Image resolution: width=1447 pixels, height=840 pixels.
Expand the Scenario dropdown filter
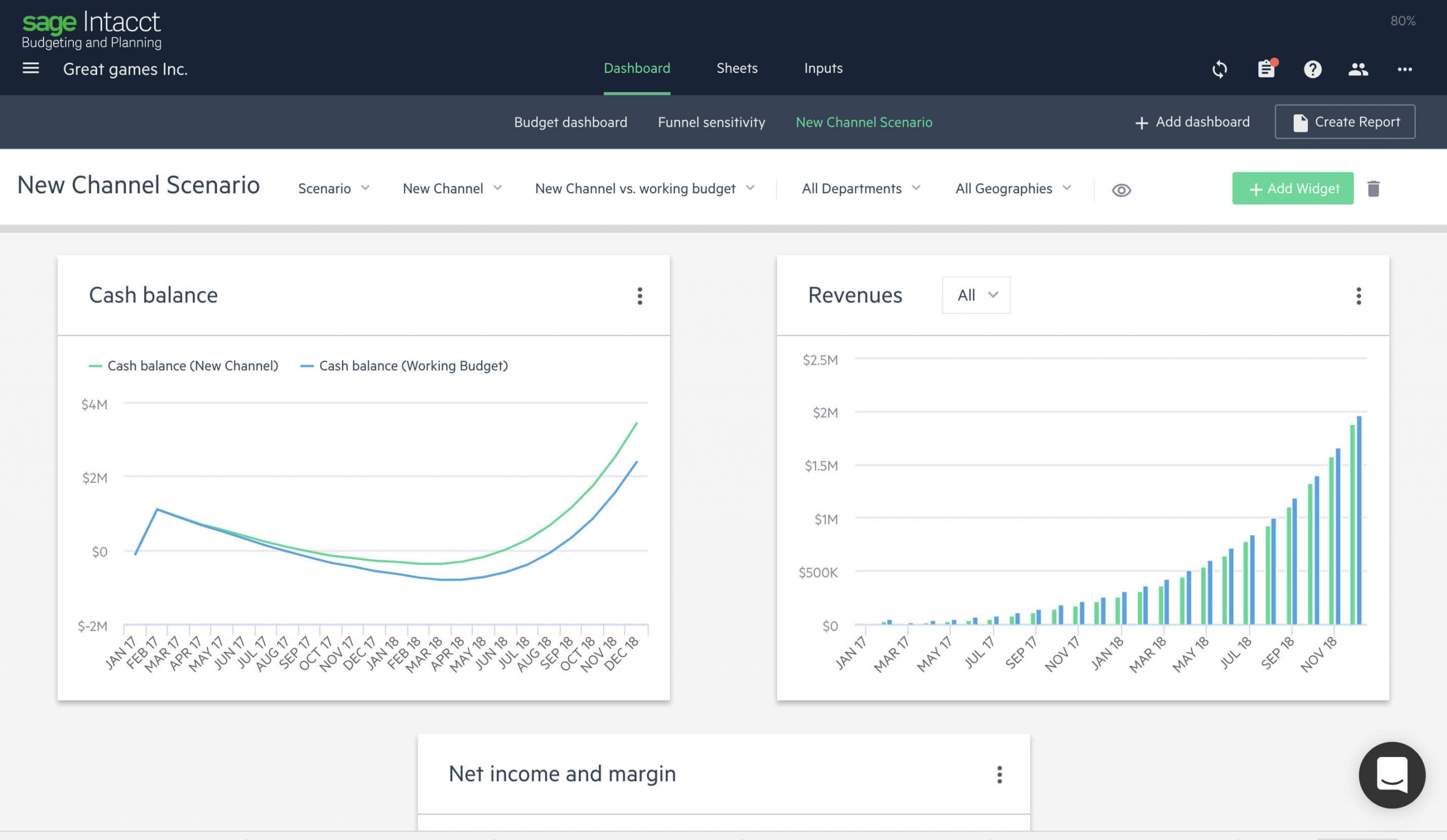tap(335, 188)
